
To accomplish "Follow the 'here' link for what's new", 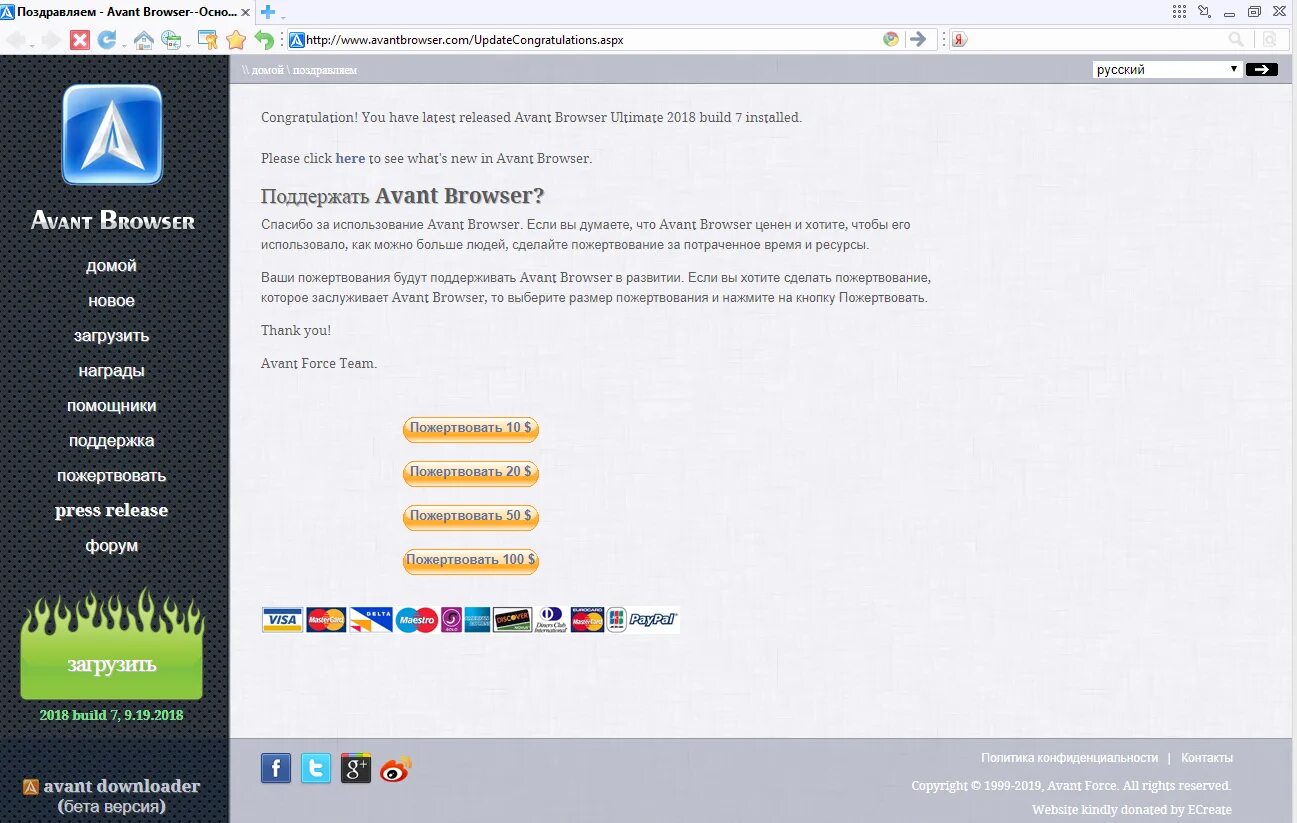I will pyautogui.click(x=350, y=158).
